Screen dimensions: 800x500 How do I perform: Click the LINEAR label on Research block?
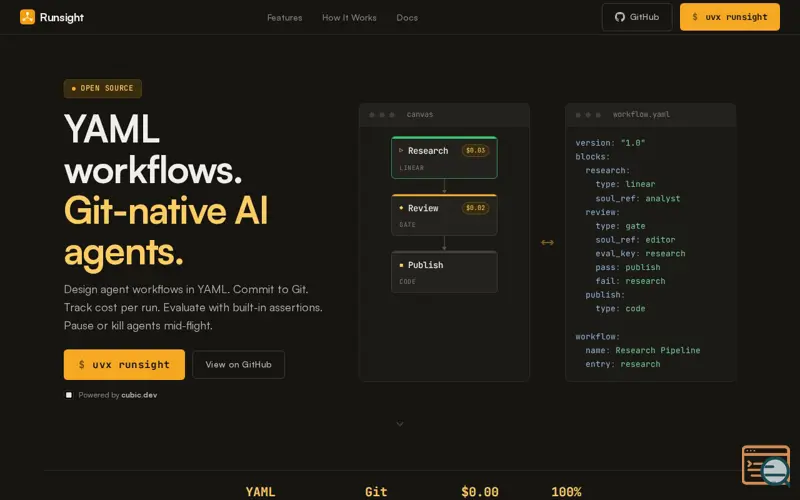coord(412,168)
